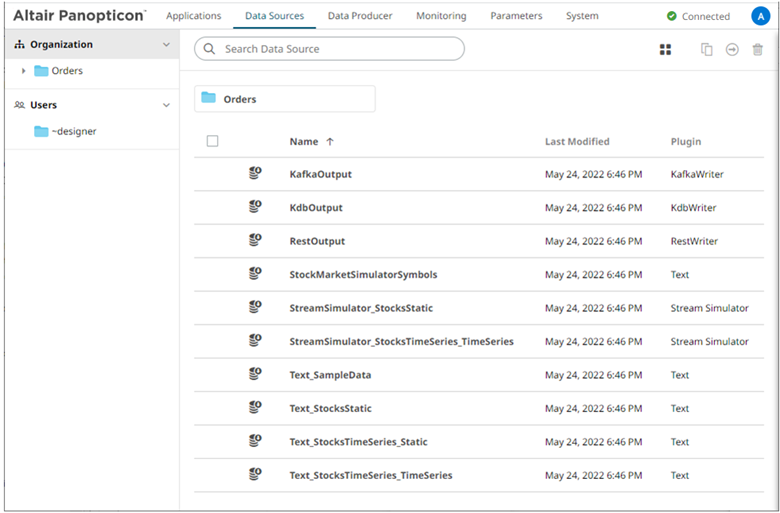Click the copy icon in toolbar
The image size is (780, 513).
pos(707,49)
